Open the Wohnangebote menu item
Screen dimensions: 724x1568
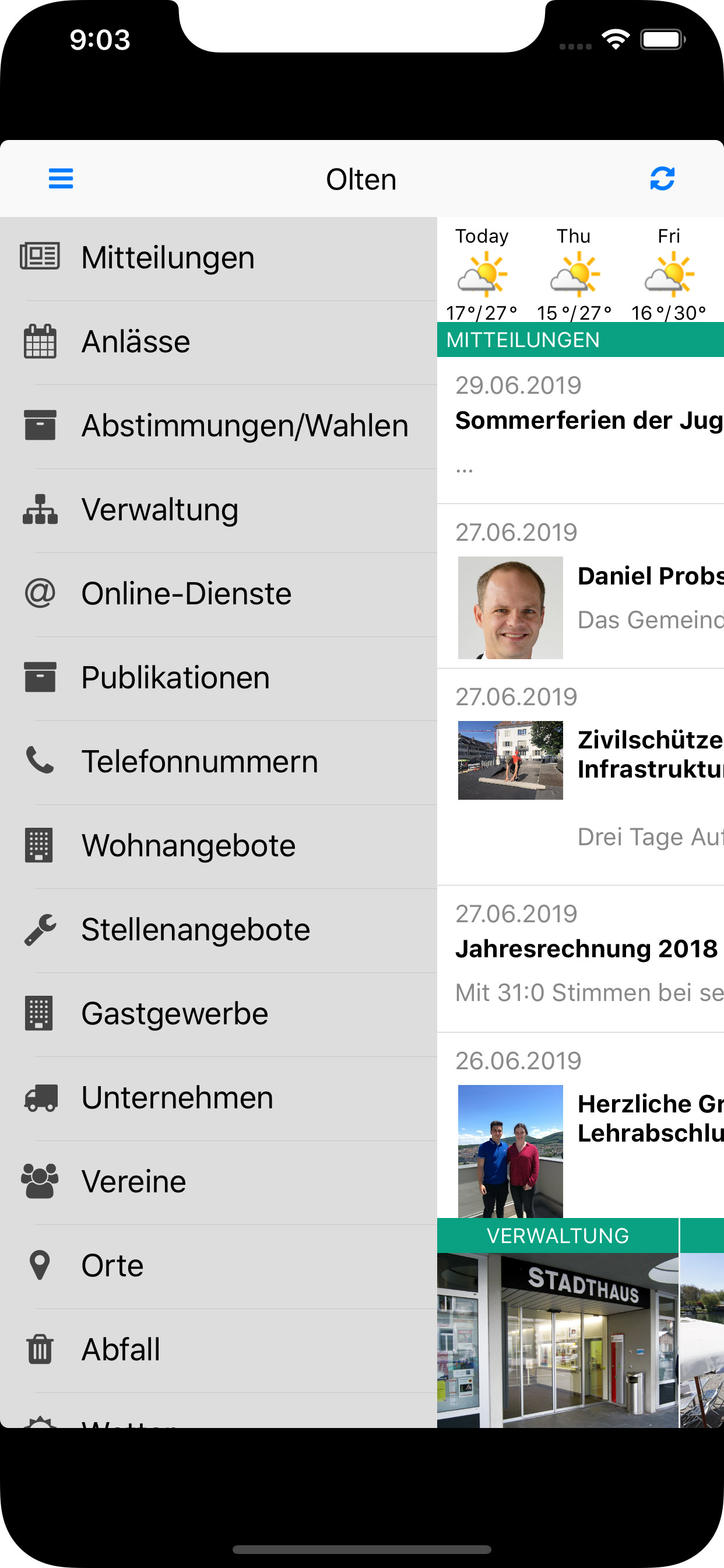pos(189,845)
